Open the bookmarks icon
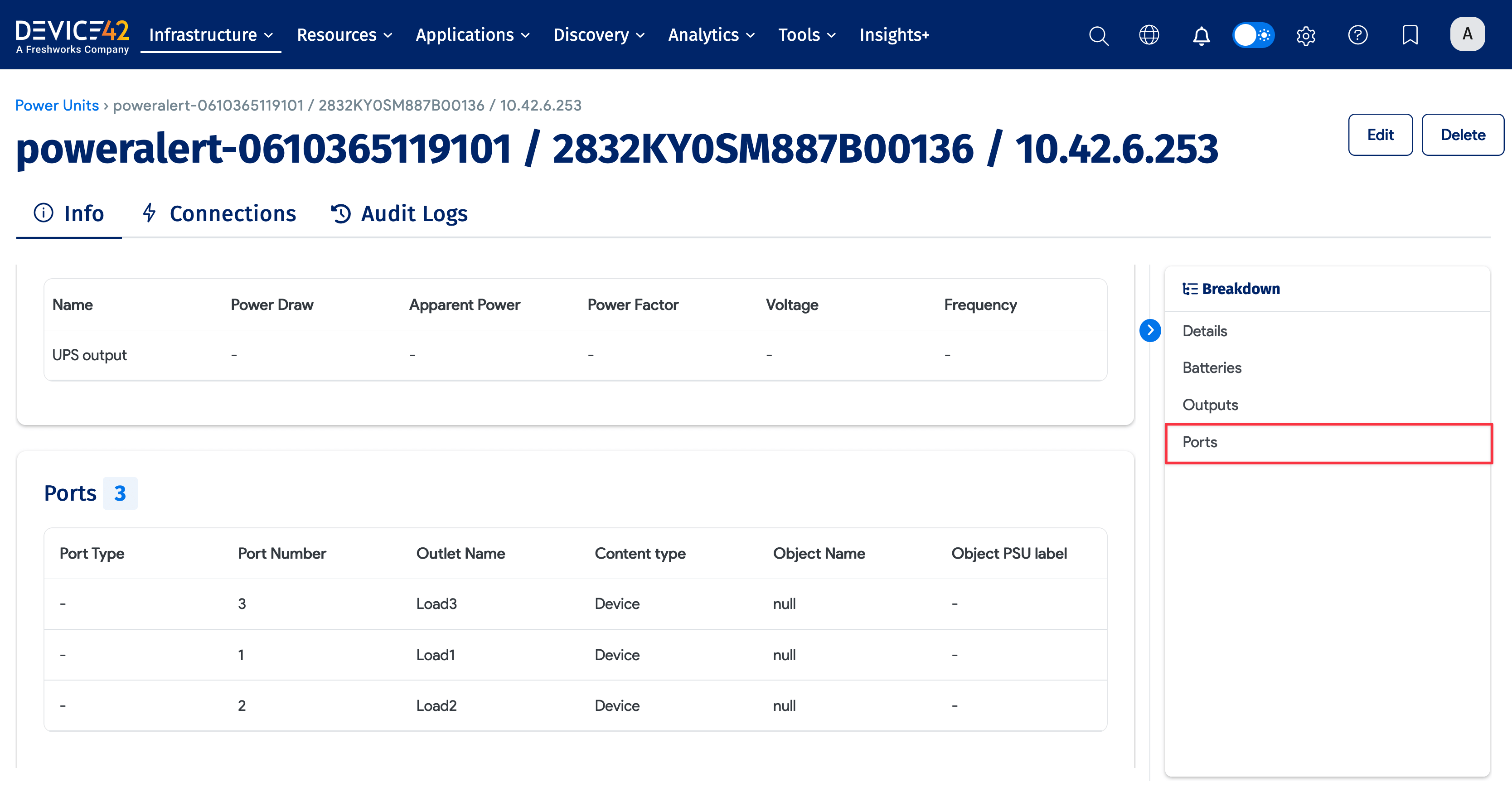Screen dimensions: 1512x792 tap(1410, 35)
